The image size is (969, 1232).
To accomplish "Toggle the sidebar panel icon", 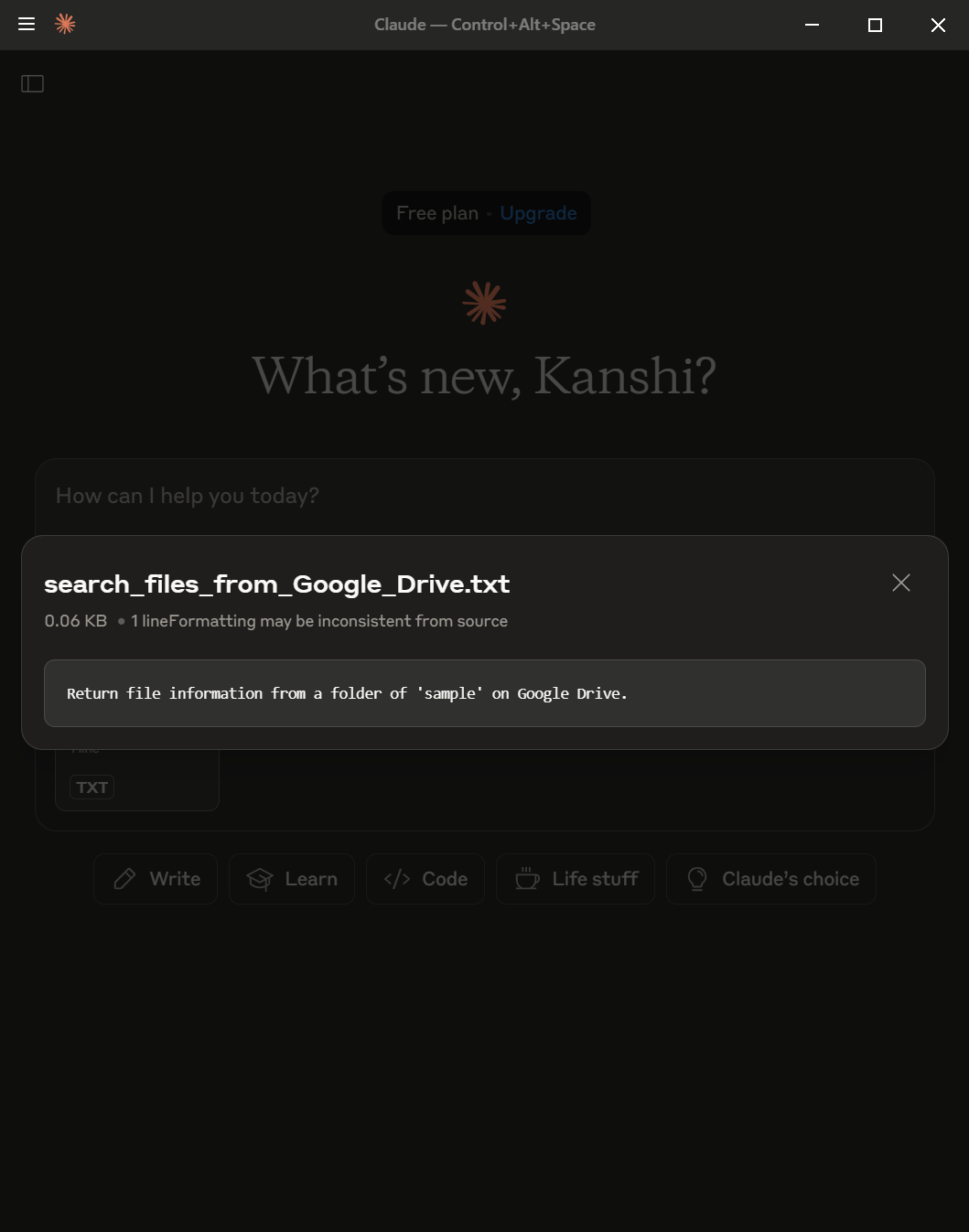I will click(33, 84).
